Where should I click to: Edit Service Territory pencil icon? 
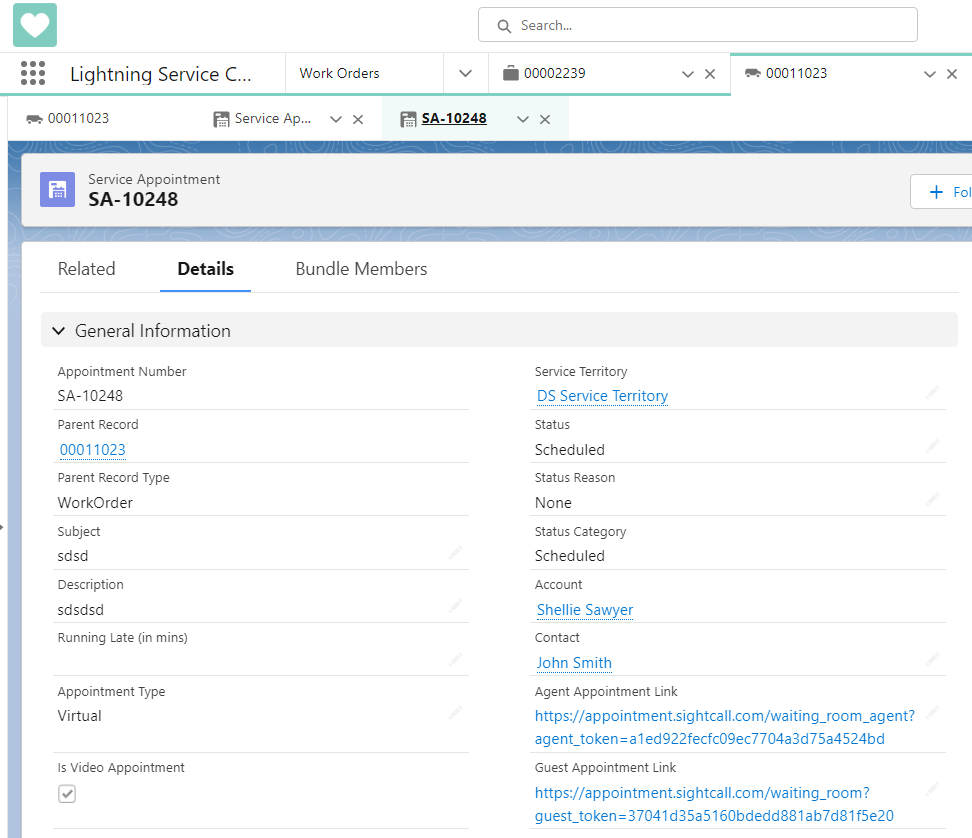[932, 392]
